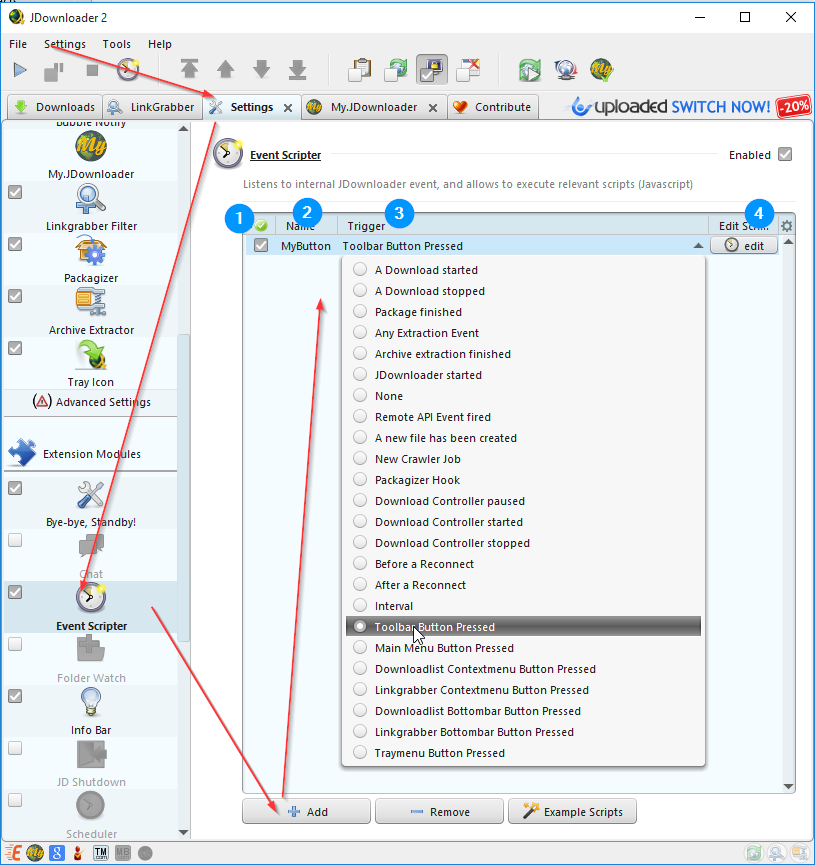Choose 'Traymenu Button Pressed' trigger

point(523,753)
